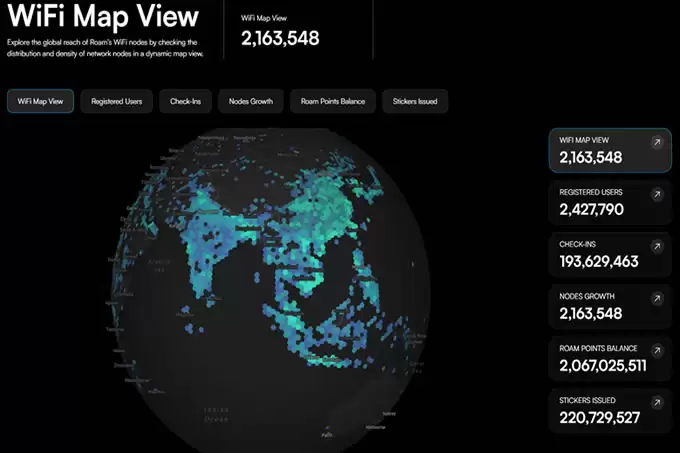
Task: Click the NODES GROWTH stat card
Action: [x=610, y=306]
